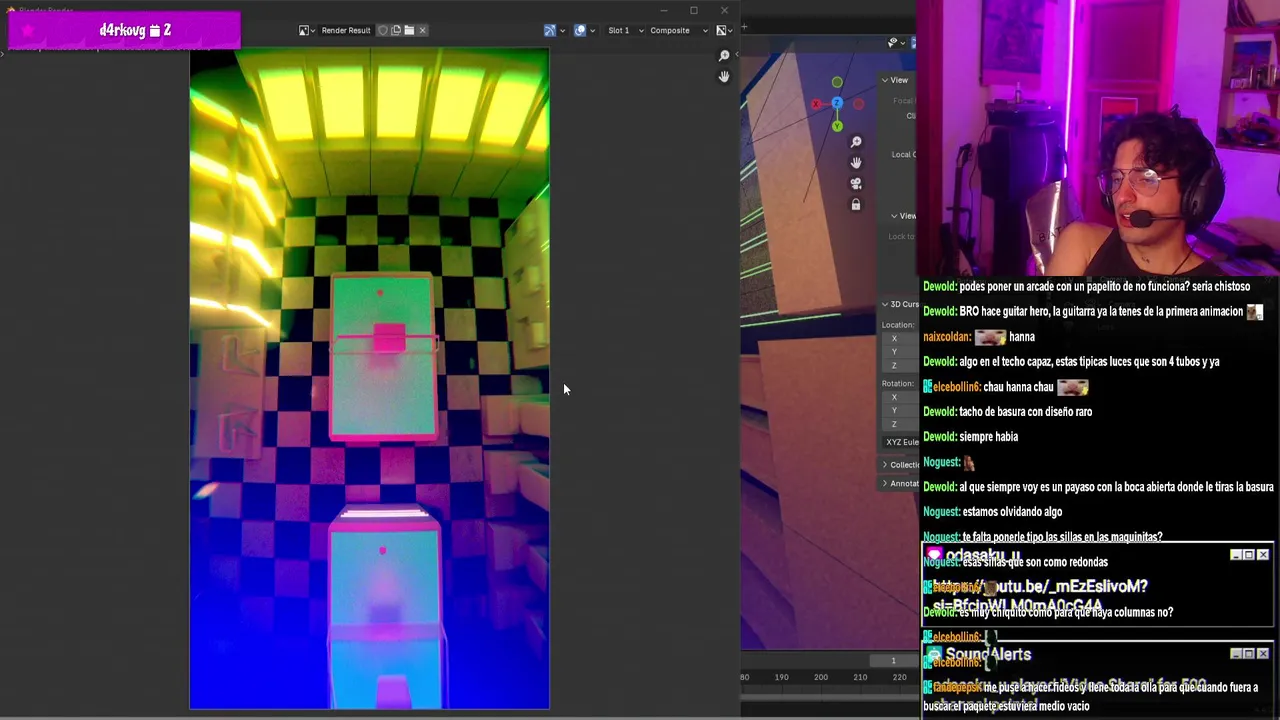Viewport: 1280px width, 720px height.
Task: Click the Render Result image name field
Action: [345, 30]
